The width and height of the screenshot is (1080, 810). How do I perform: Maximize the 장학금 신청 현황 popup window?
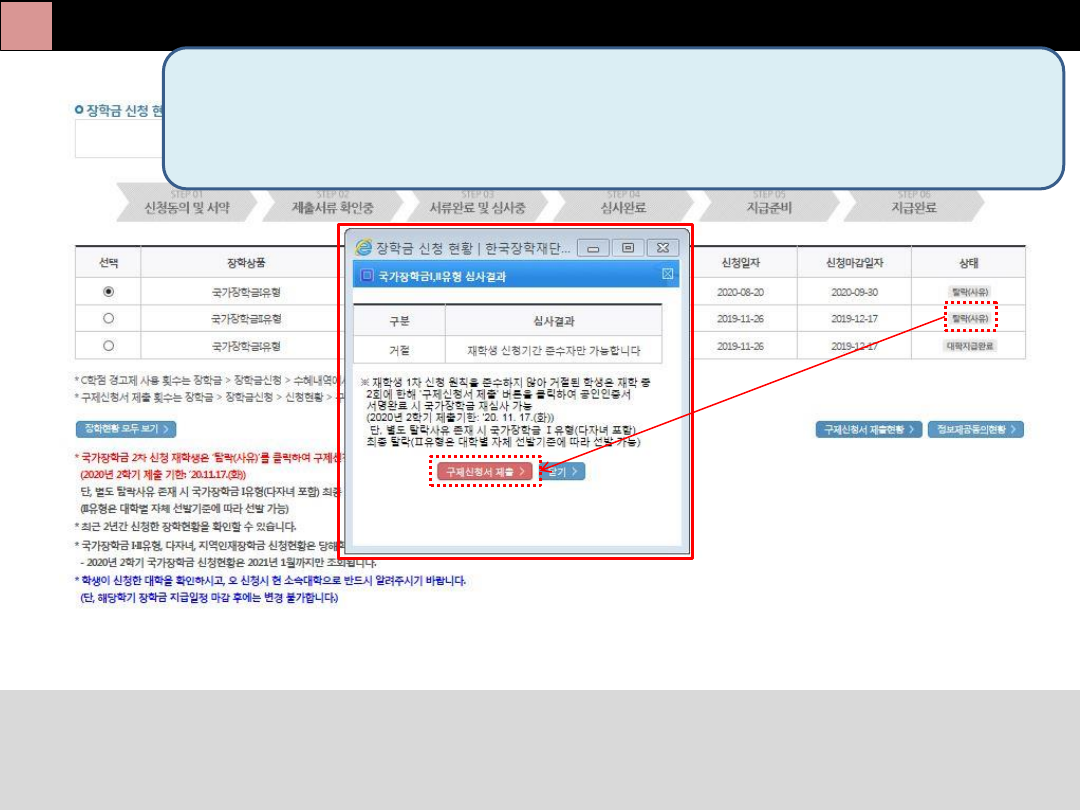click(627, 247)
